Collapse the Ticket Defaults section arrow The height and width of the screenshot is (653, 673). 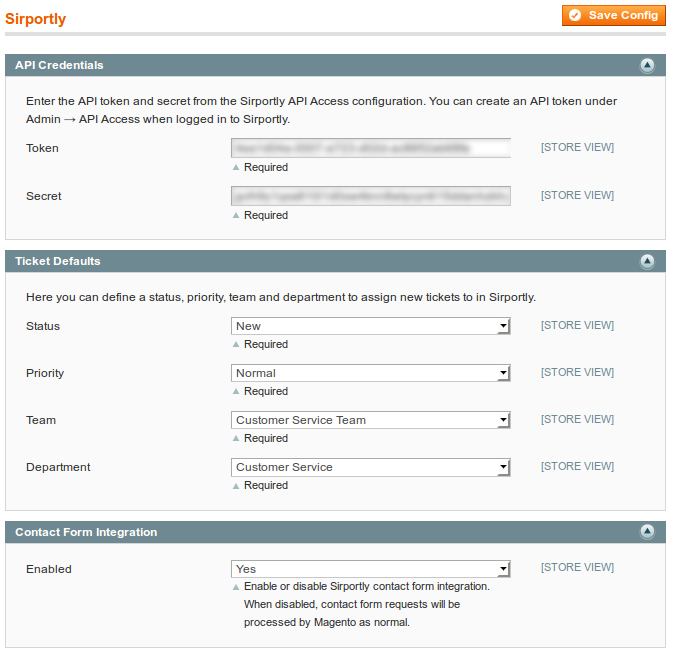click(647, 261)
